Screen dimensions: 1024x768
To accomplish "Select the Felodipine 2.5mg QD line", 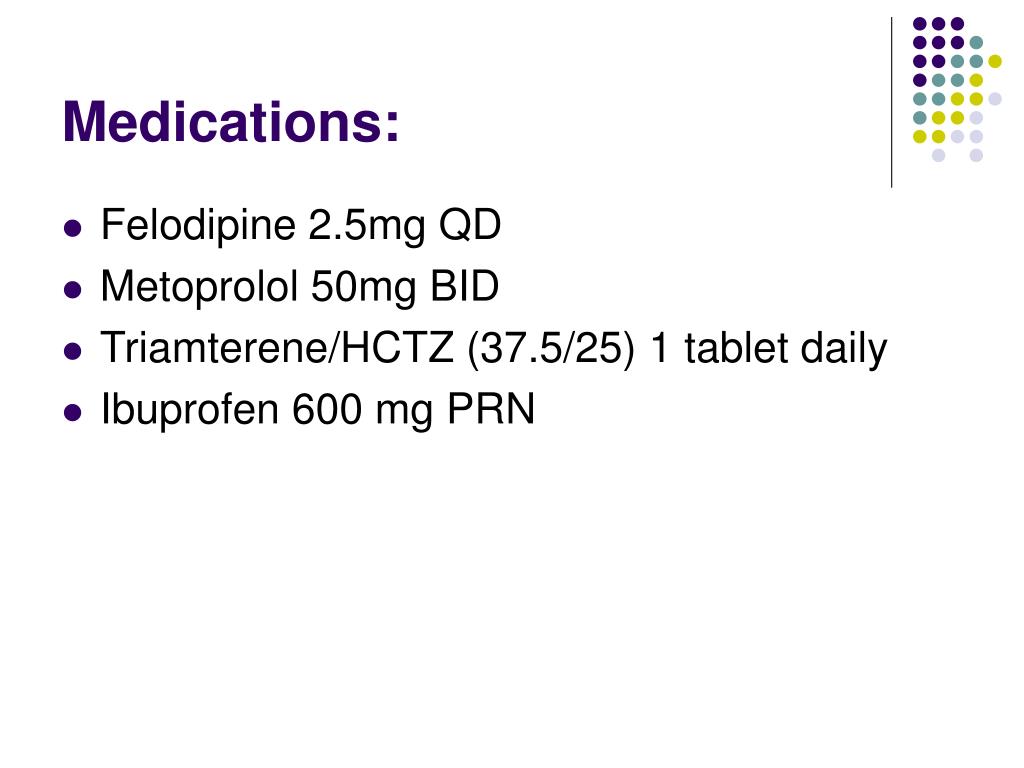I will [x=301, y=226].
